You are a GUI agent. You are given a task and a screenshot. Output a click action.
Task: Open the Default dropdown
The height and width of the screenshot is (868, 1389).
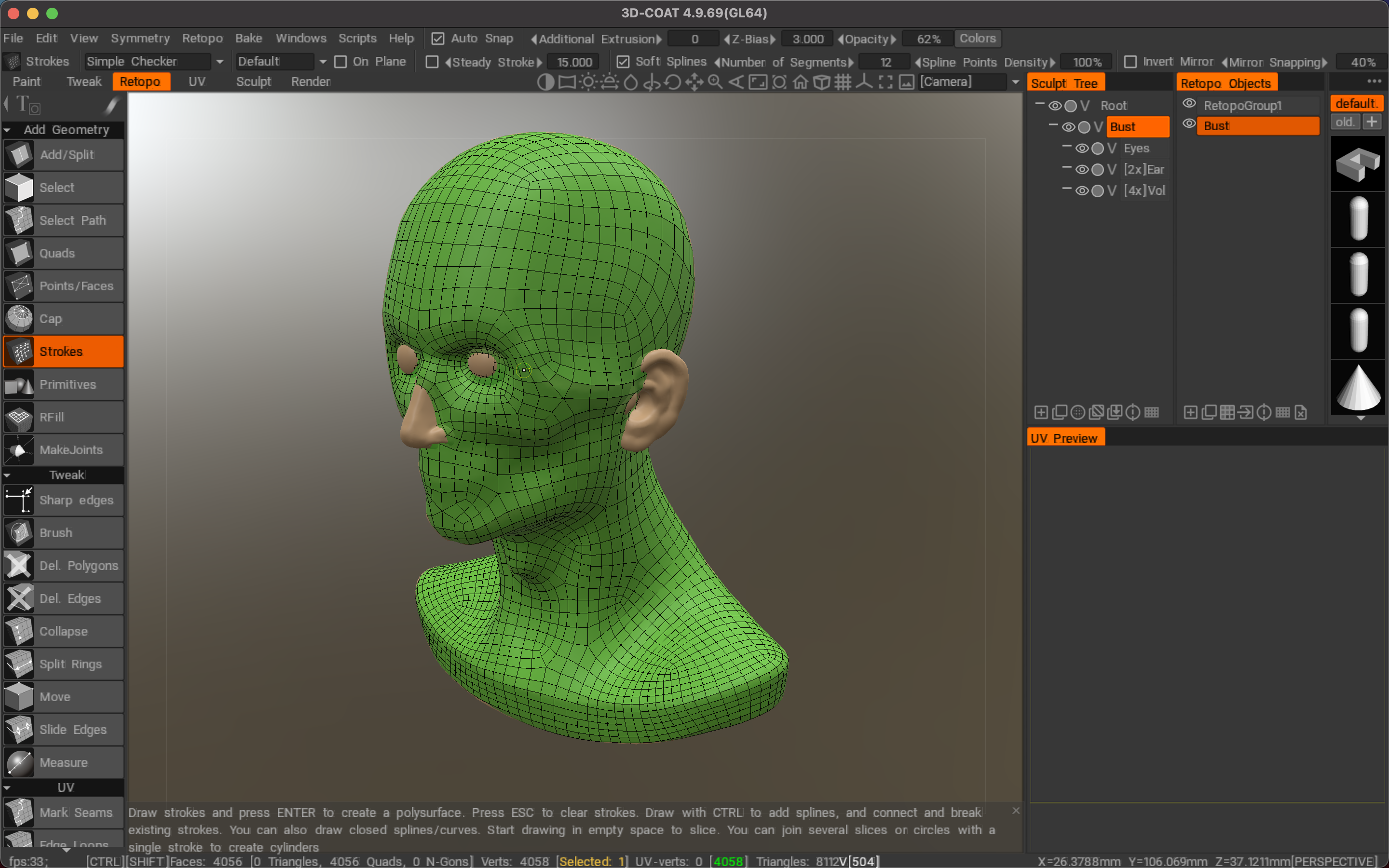pyautogui.click(x=282, y=61)
